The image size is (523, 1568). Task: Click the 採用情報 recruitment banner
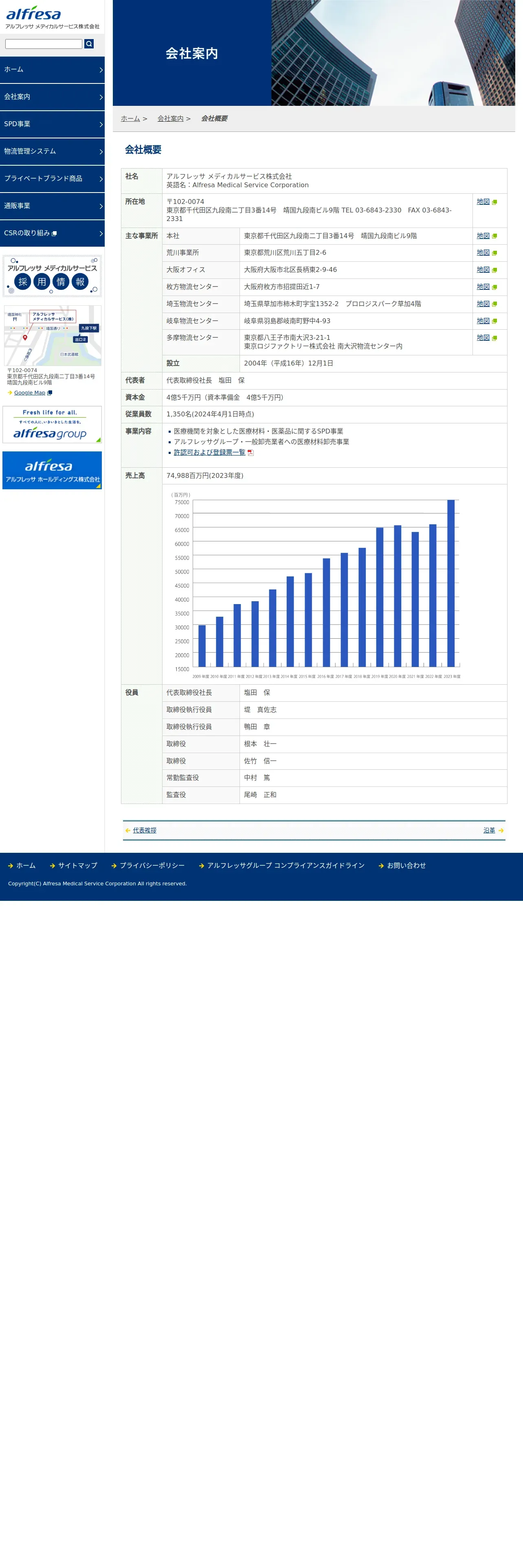pyautogui.click(x=53, y=276)
